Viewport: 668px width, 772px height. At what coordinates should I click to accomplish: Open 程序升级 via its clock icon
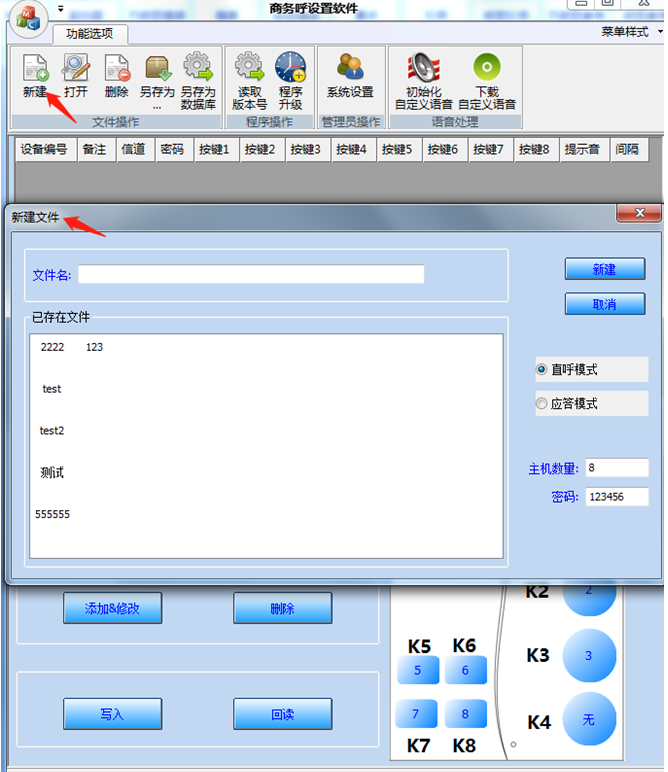[x=290, y=69]
